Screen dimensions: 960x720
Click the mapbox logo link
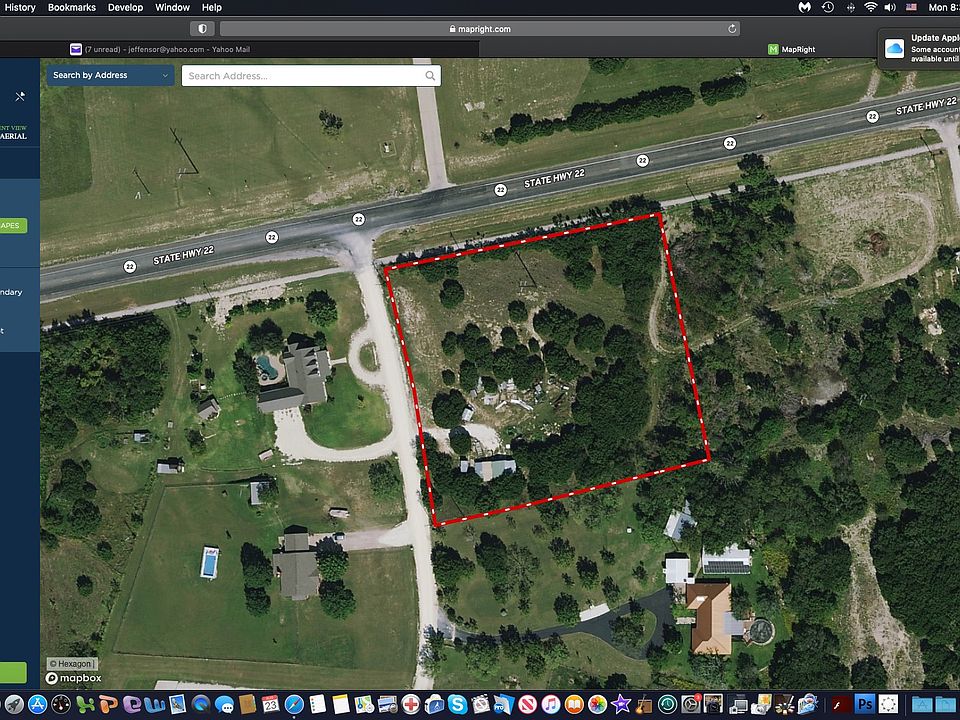click(73, 678)
